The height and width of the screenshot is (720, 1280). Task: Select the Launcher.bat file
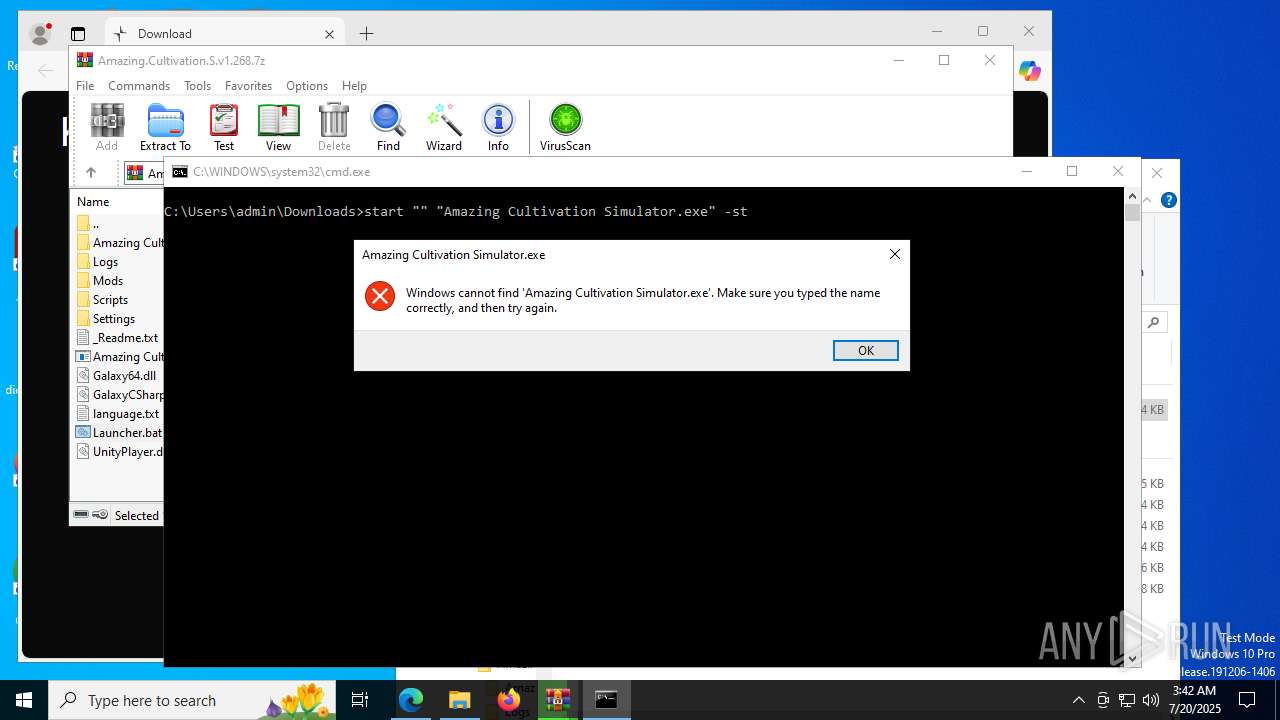[118, 433]
